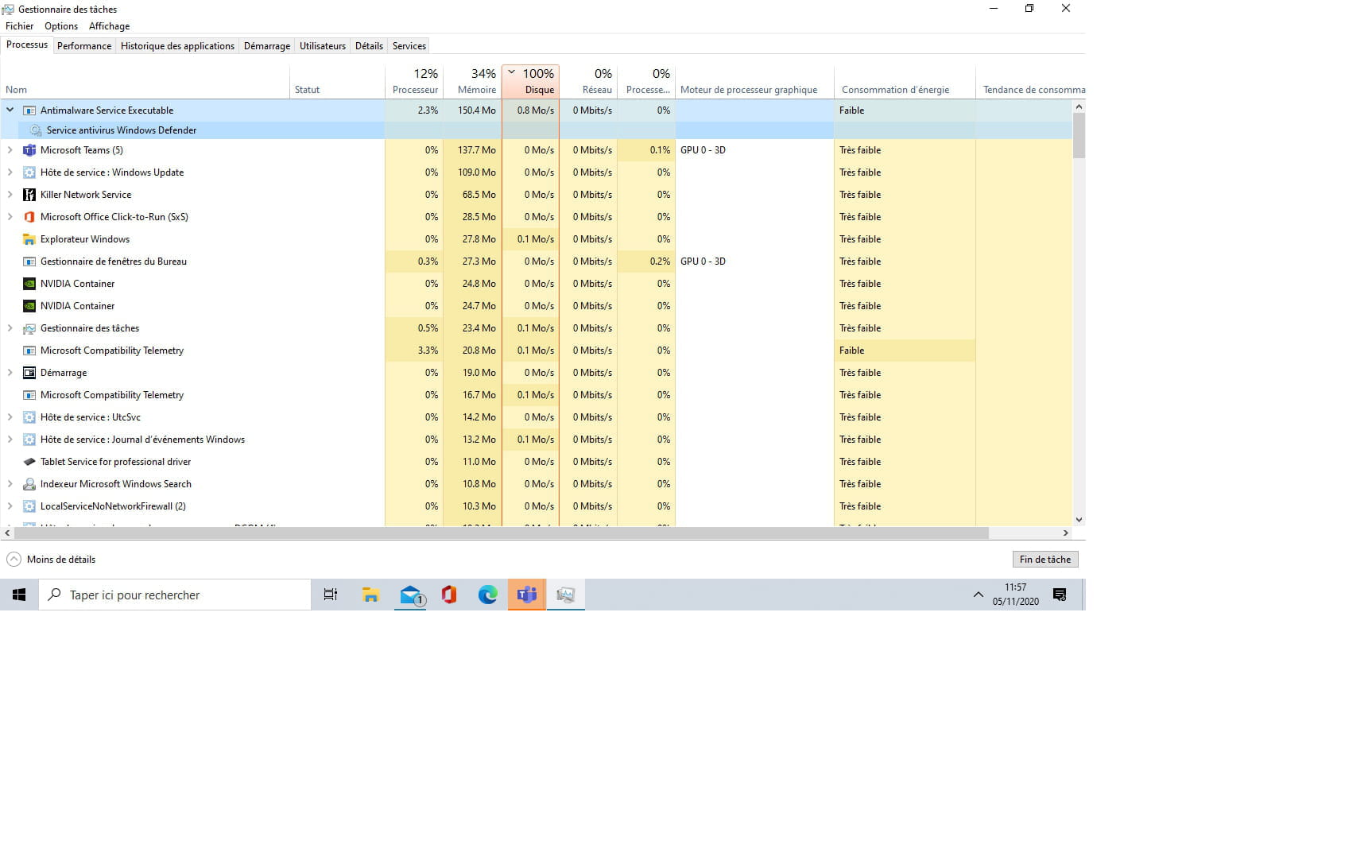1372x868 pixels.
Task: Collapse the Antimalware Service Executable group
Action: pos(10,110)
